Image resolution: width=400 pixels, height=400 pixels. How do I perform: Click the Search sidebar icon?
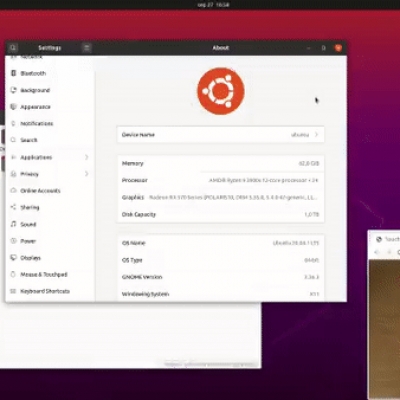(x=13, y=140)
